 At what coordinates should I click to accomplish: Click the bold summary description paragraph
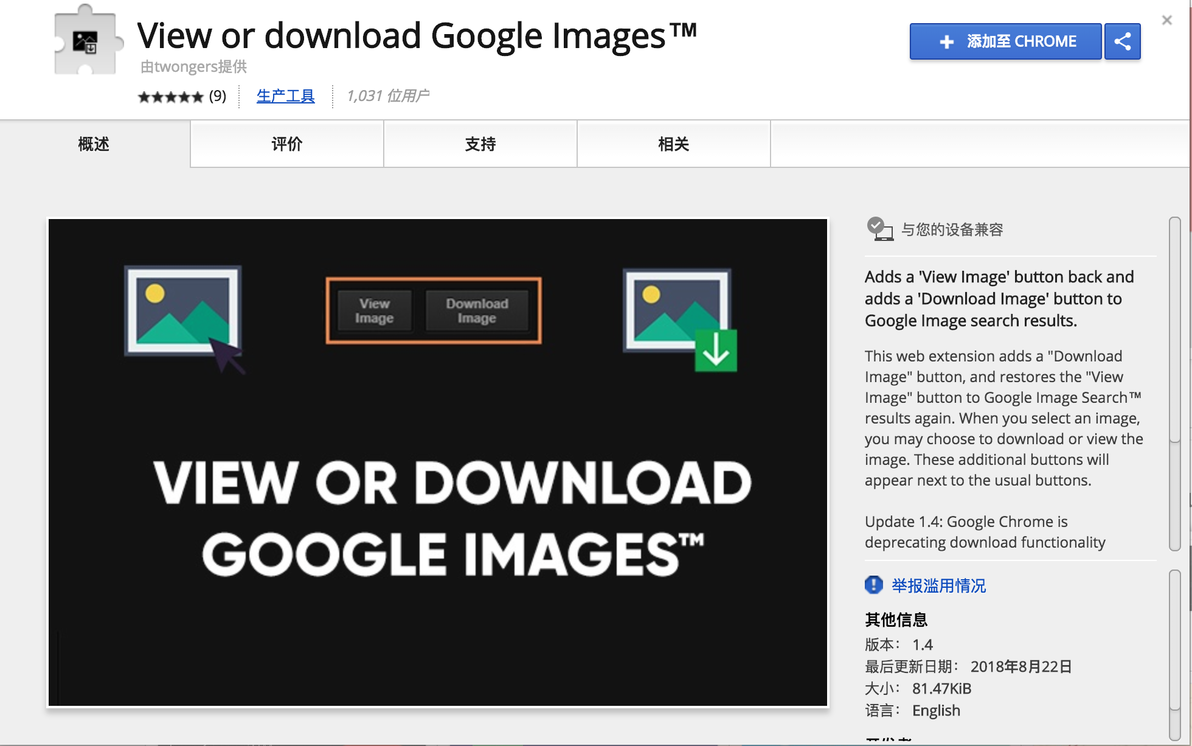pos(999,299)
